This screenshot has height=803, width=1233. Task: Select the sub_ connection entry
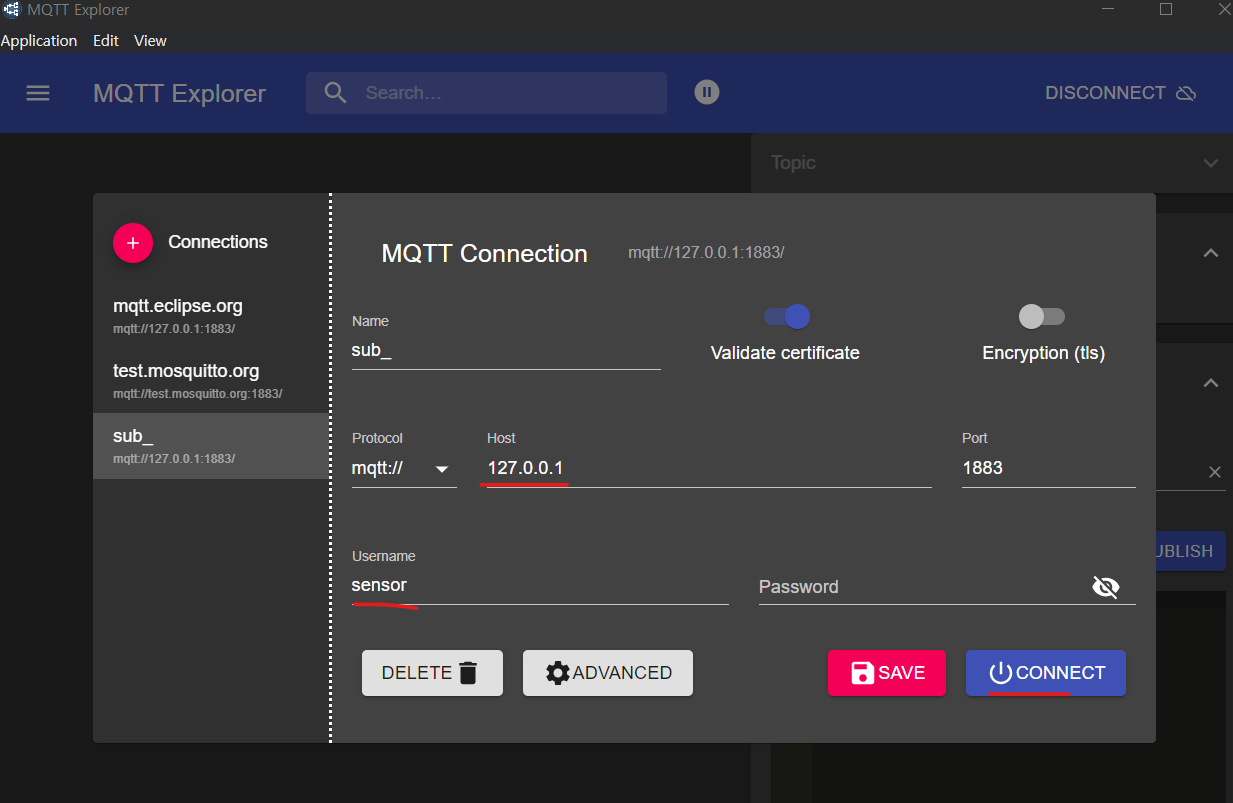pos(210,445)
